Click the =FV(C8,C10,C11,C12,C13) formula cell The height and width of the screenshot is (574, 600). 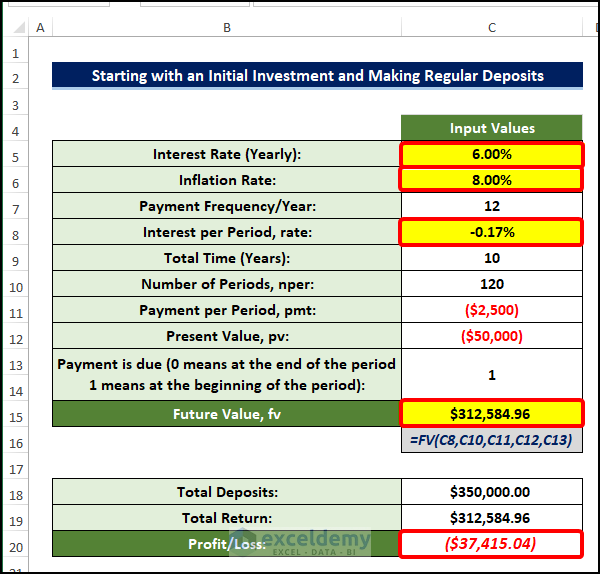tap(492, 440)
